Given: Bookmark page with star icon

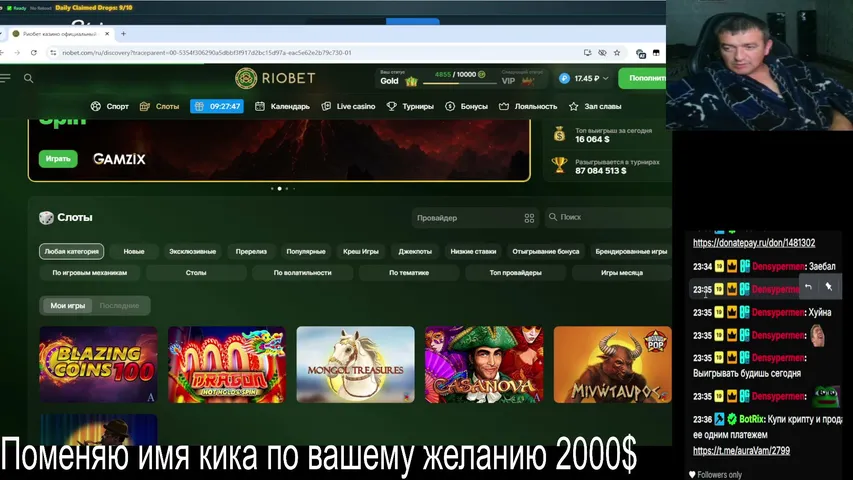Looking at the screenshot, I should click(617, 53).
